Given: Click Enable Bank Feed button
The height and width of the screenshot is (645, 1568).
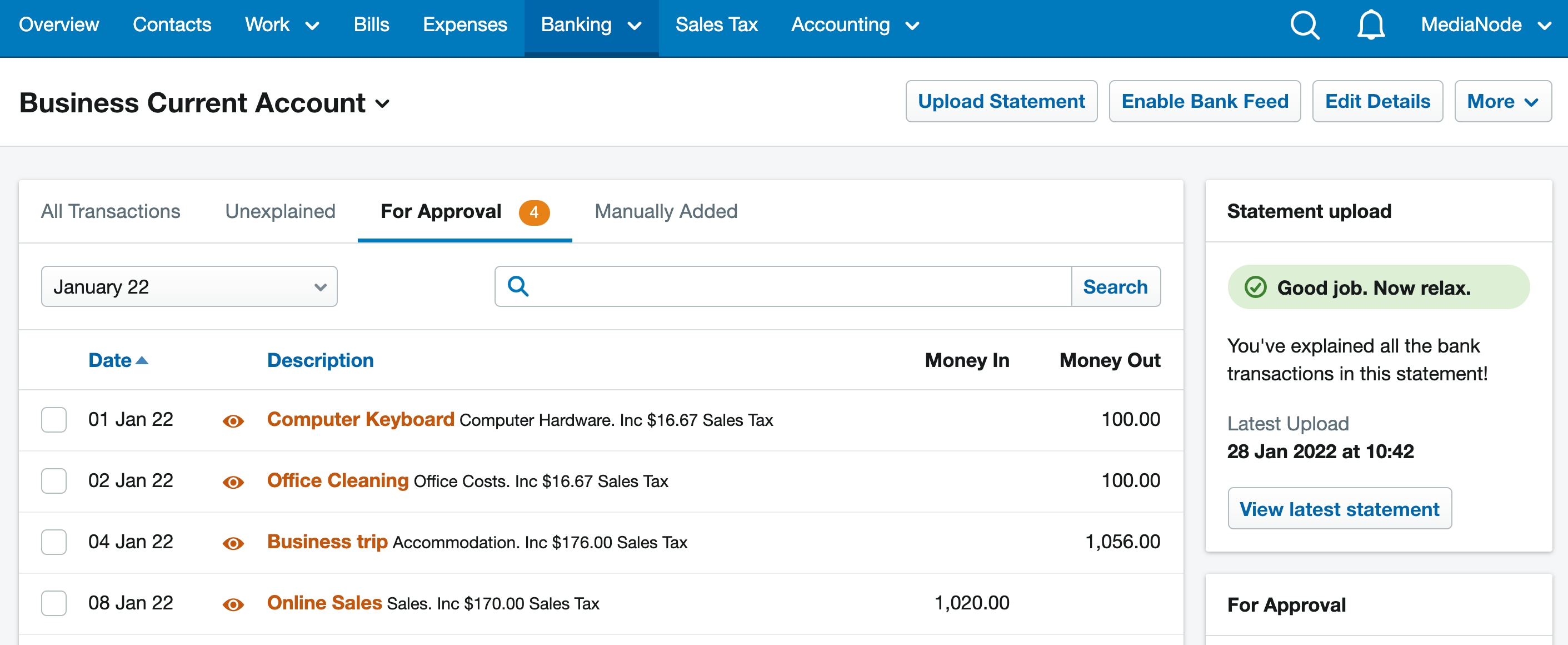Looking at the screenshot, I should click(1205, 101).
